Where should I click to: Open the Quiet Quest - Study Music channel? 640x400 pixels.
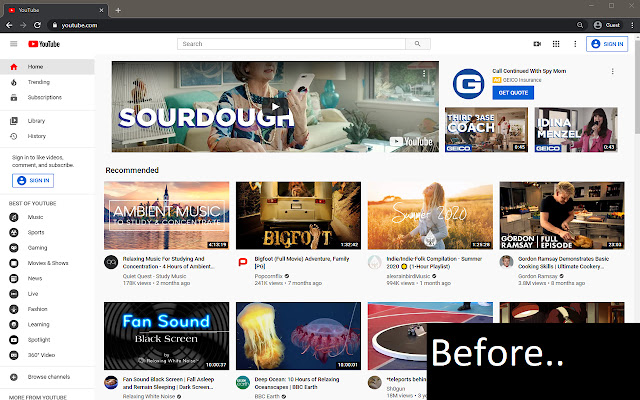pos(154,276)
